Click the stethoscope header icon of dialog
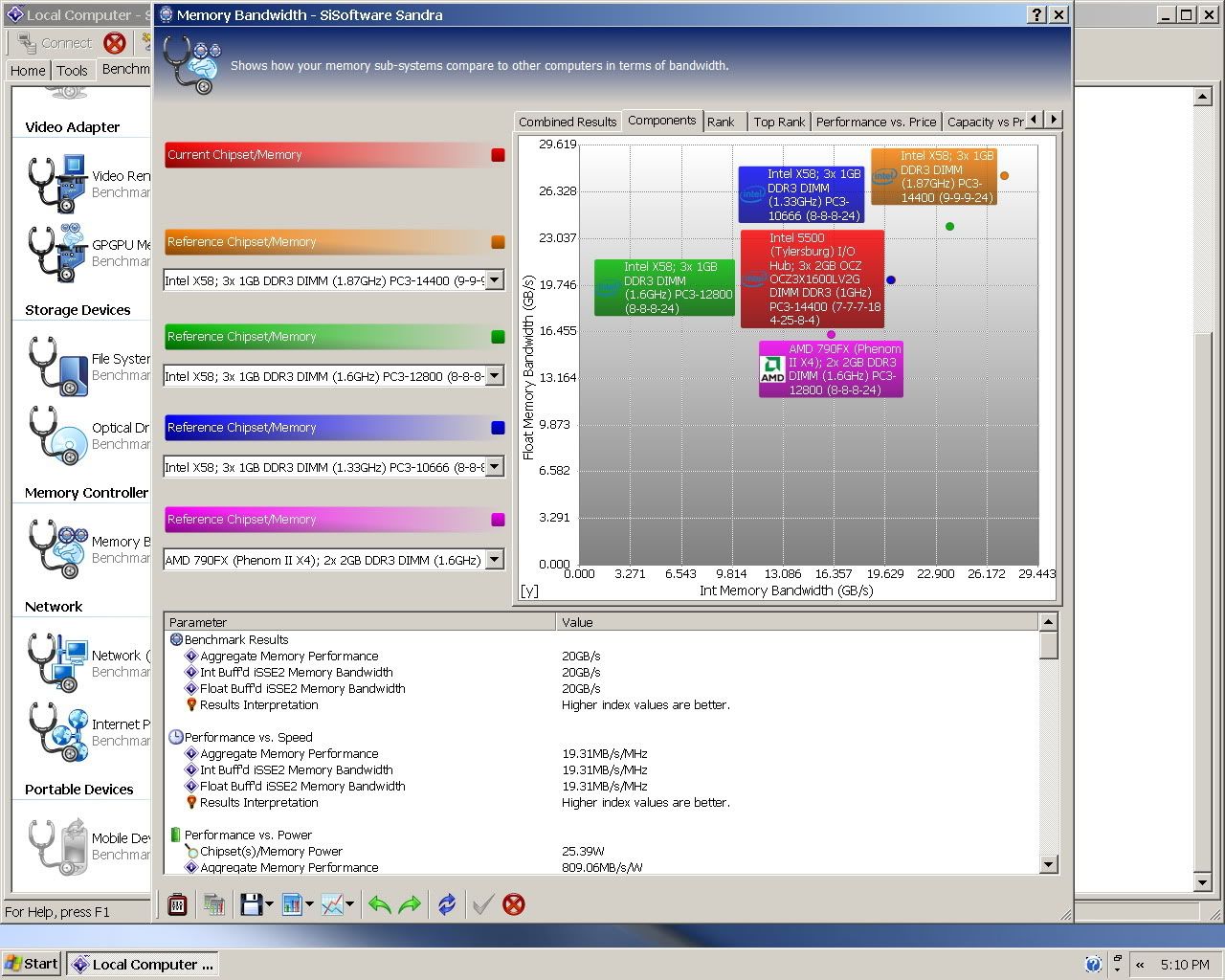The height and width of the screenshot is (980, 1225). 194,64
